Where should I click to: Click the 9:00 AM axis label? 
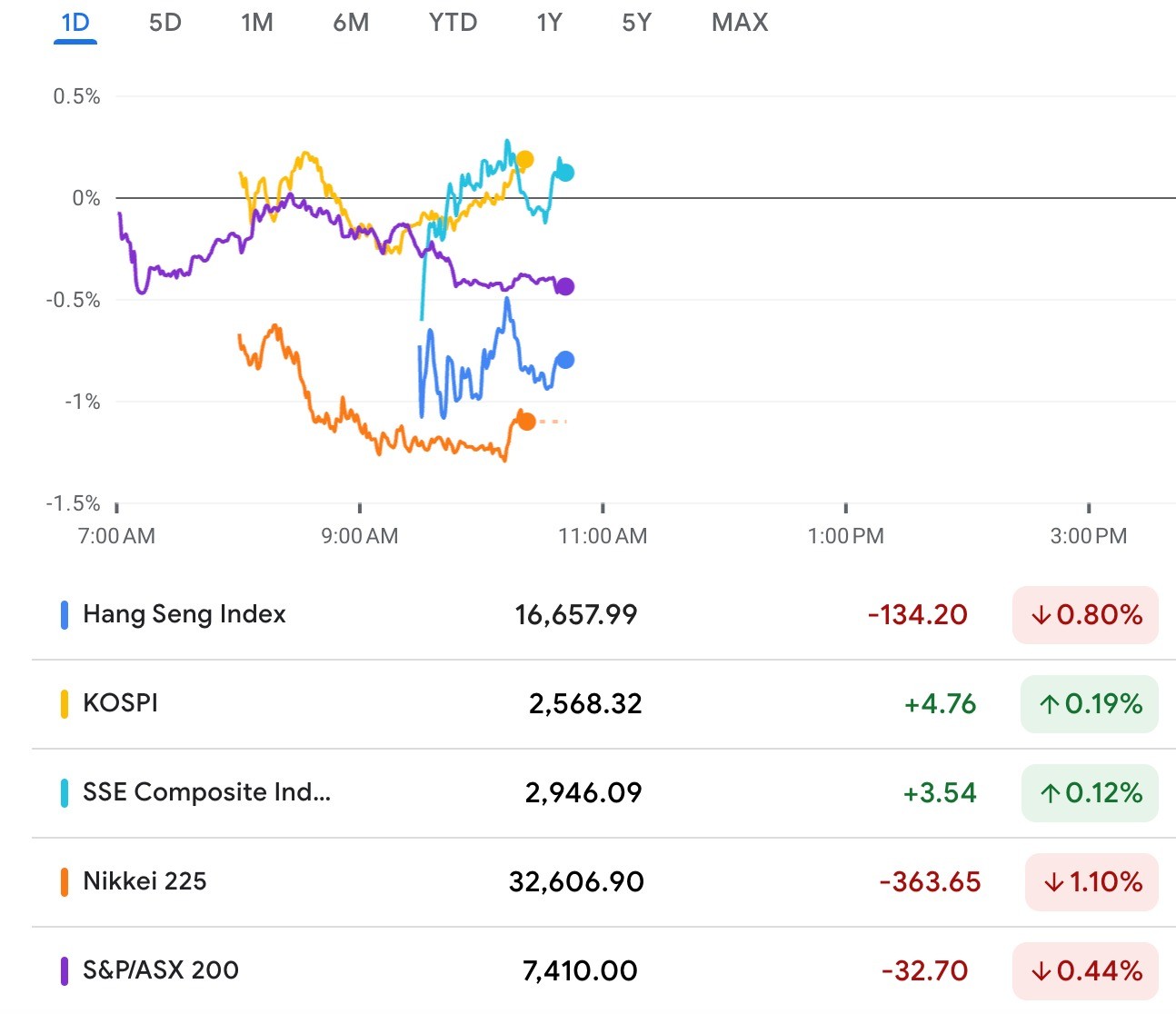pos(360,536)
